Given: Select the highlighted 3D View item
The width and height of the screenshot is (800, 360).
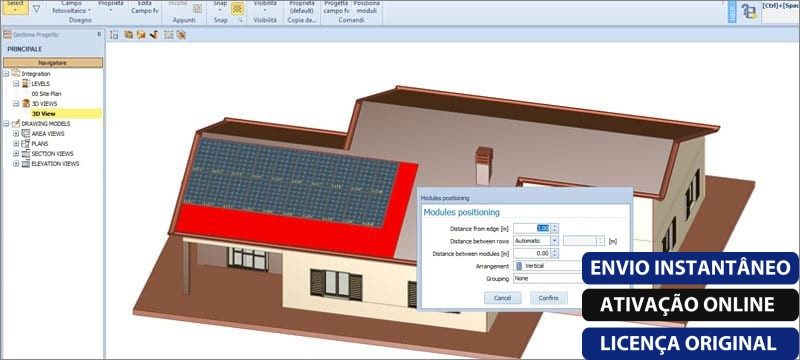Looking at the screenshot, I should (66, 114).
